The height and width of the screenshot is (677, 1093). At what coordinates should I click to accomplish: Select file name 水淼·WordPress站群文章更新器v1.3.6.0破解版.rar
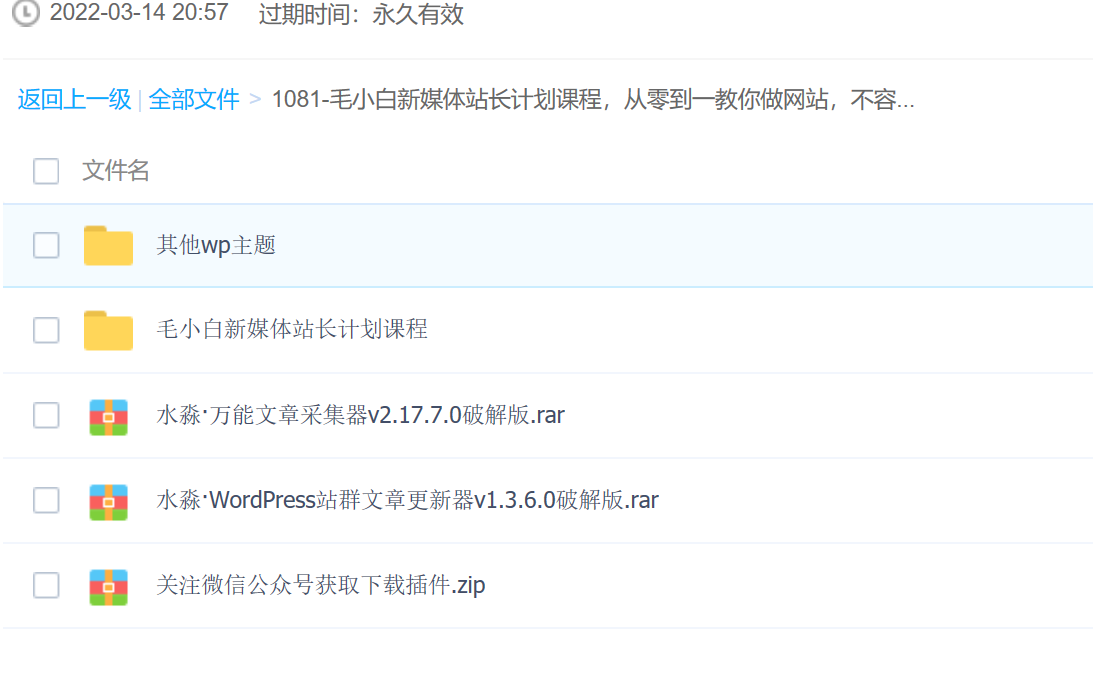[408, 500]
